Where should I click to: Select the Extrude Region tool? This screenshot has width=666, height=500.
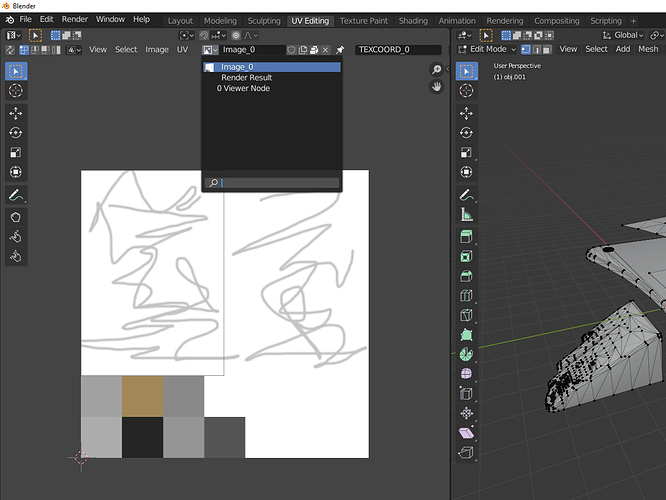[466, 237]
